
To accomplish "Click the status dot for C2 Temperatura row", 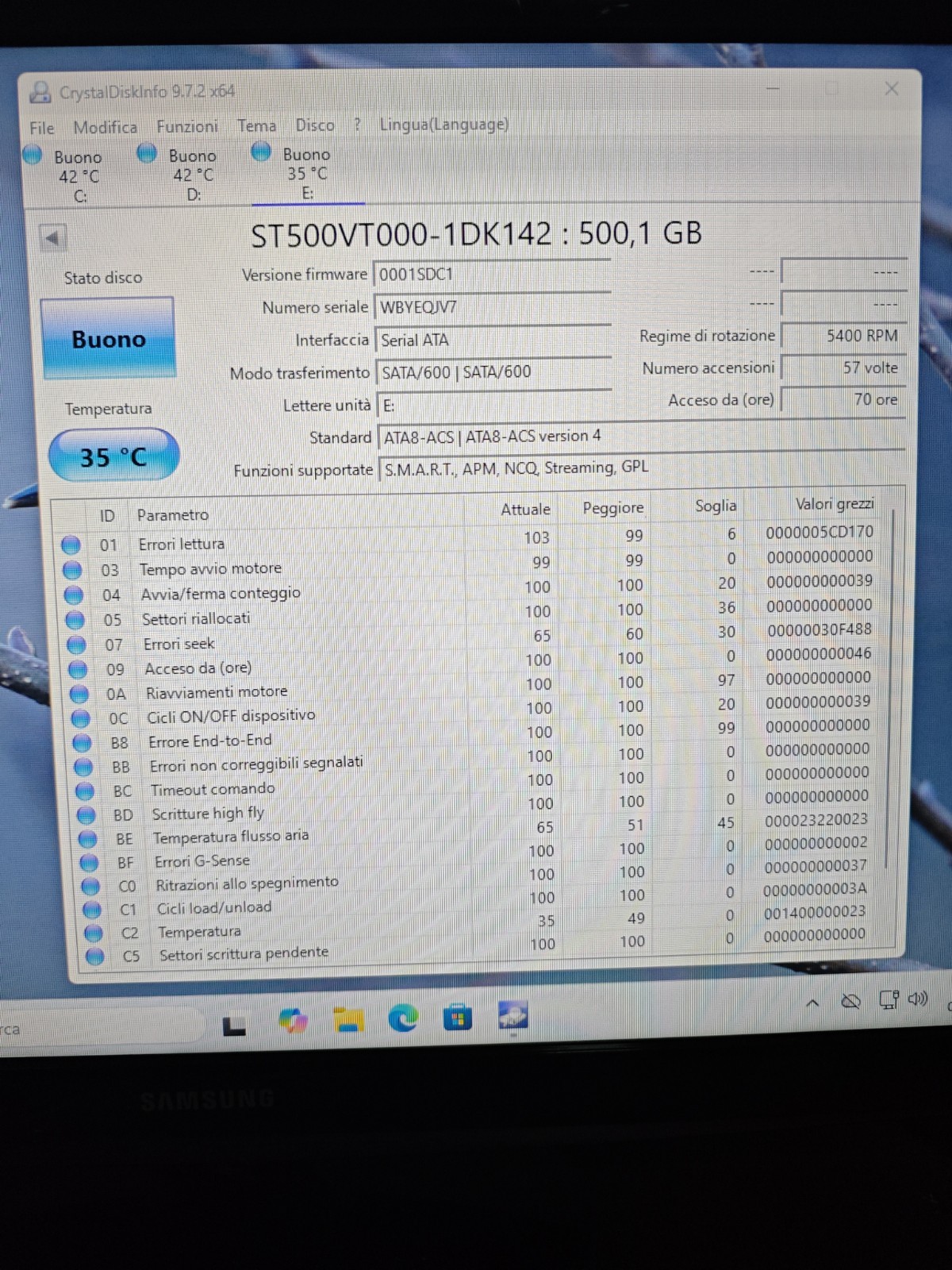I will coord(94,933).
